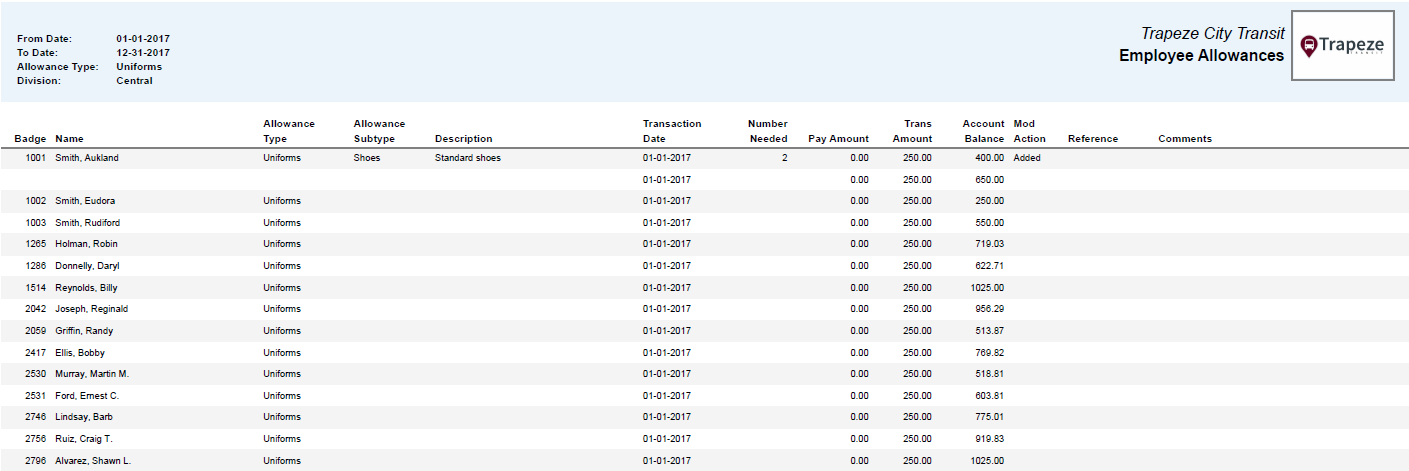Select the From Date value 01-01-2017
The width and height of the screenshot is (1409, 471).
(143, 38)
